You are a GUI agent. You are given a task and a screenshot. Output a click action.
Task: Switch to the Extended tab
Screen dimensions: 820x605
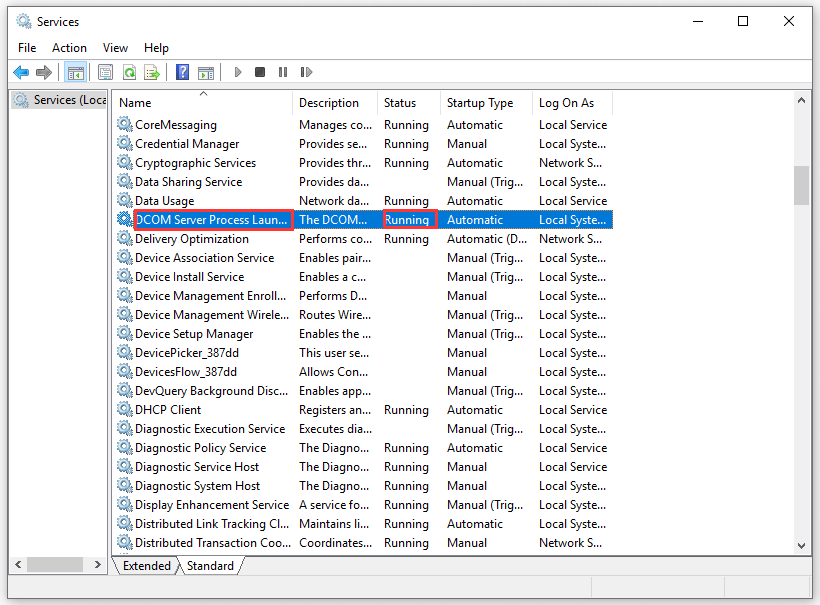(146, 566)
